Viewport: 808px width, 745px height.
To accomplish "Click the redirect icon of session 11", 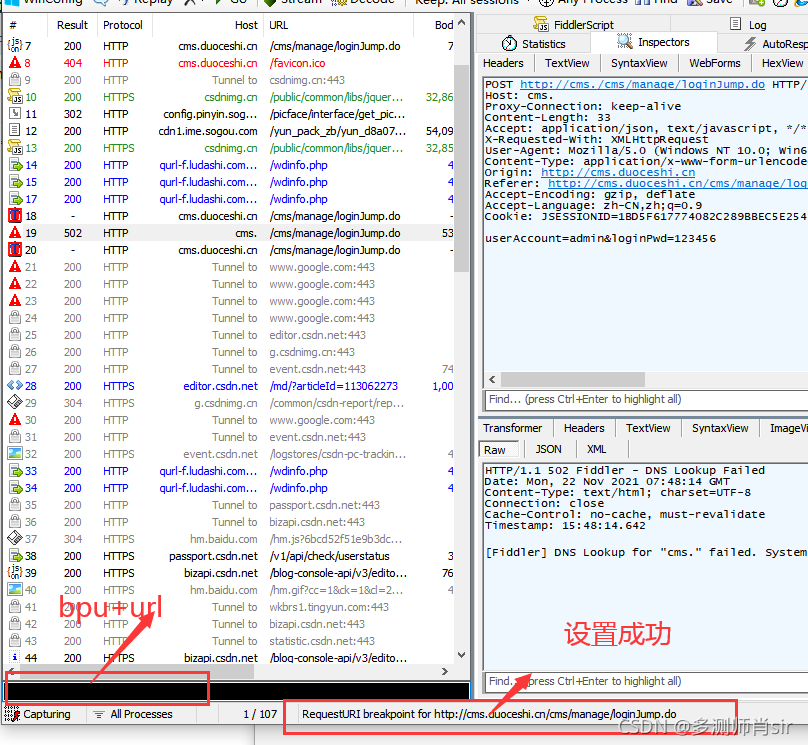I will tap(15, 113).
